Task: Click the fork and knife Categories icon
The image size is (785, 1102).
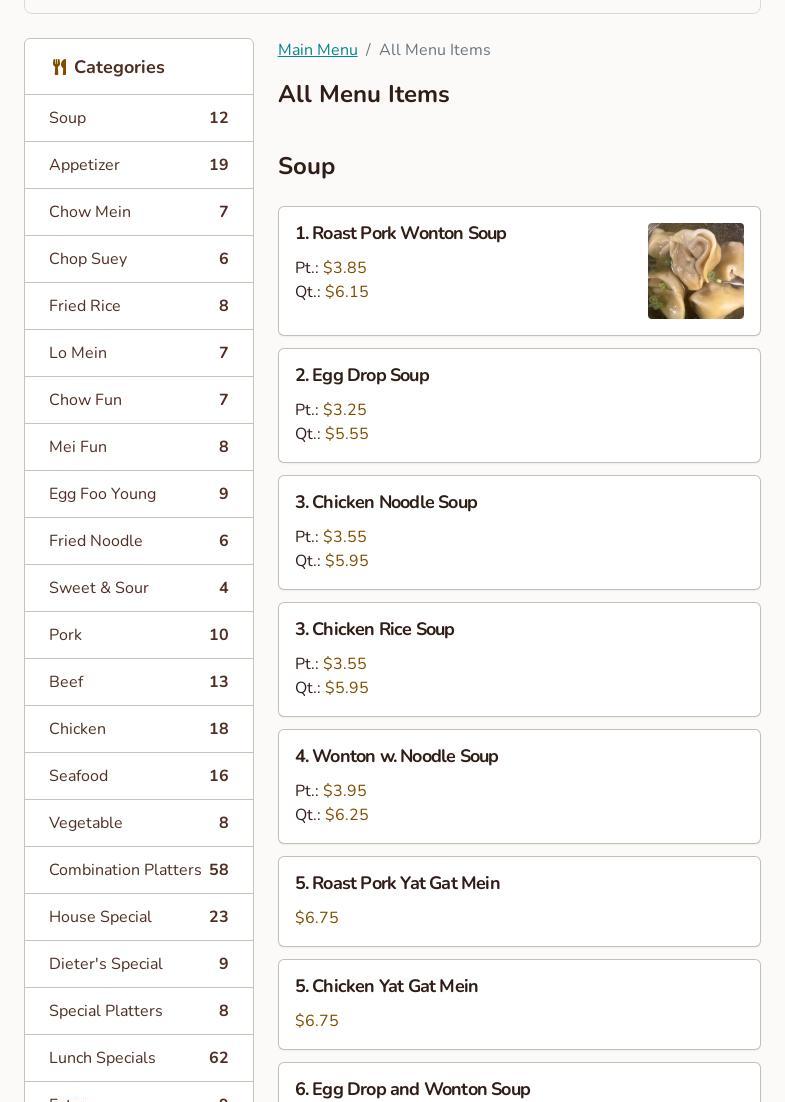Action: pyautogui.click(x=60, y=67)
